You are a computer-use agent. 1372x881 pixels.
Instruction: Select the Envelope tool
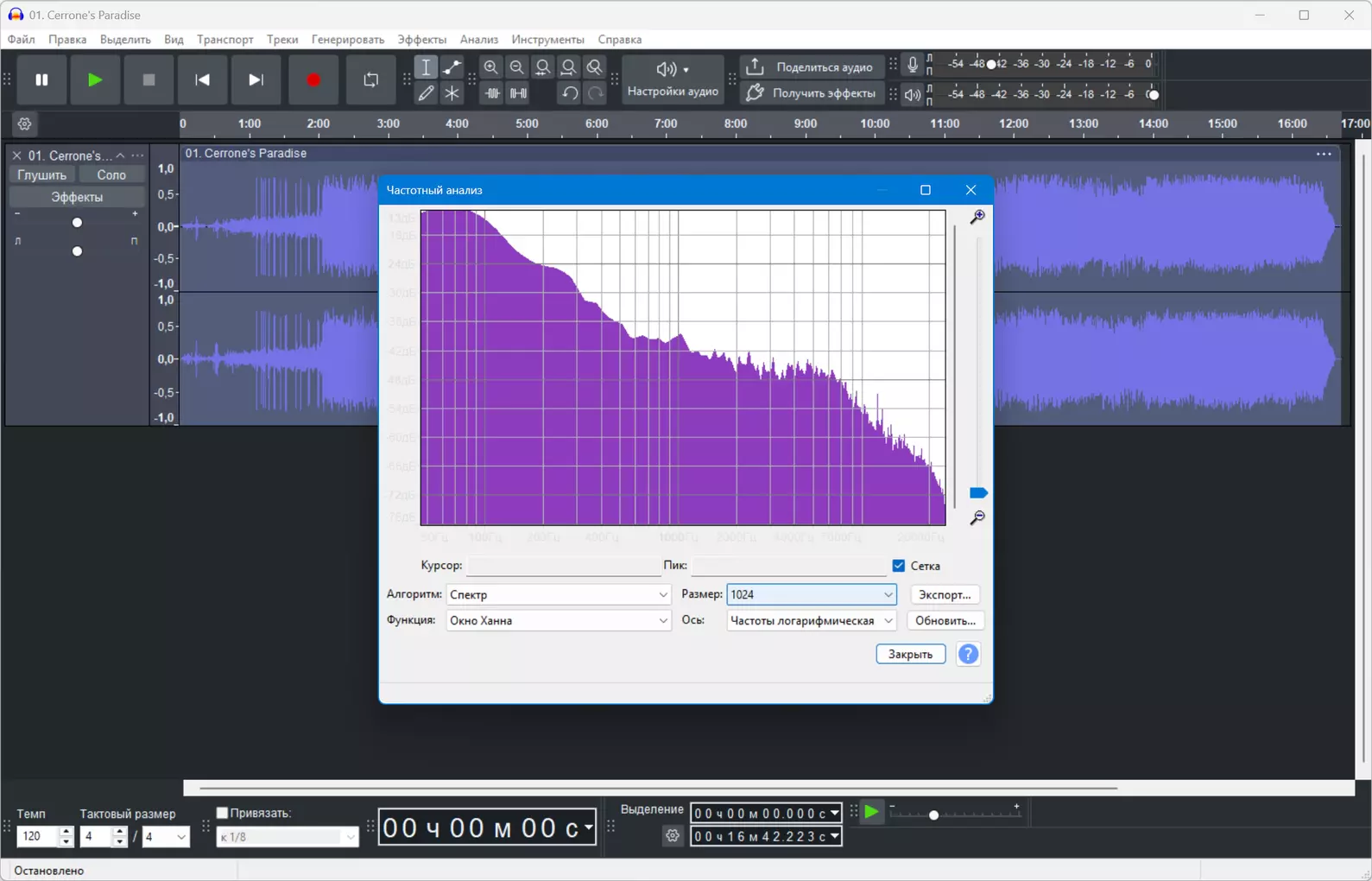[452, 67]
